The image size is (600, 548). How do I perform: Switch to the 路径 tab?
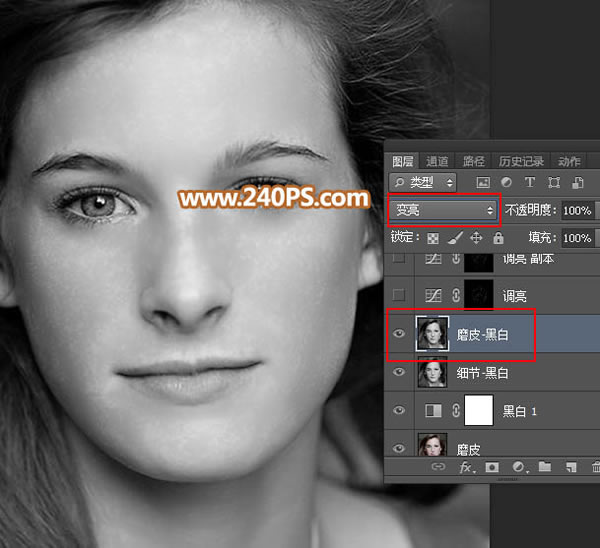(473, 161)
